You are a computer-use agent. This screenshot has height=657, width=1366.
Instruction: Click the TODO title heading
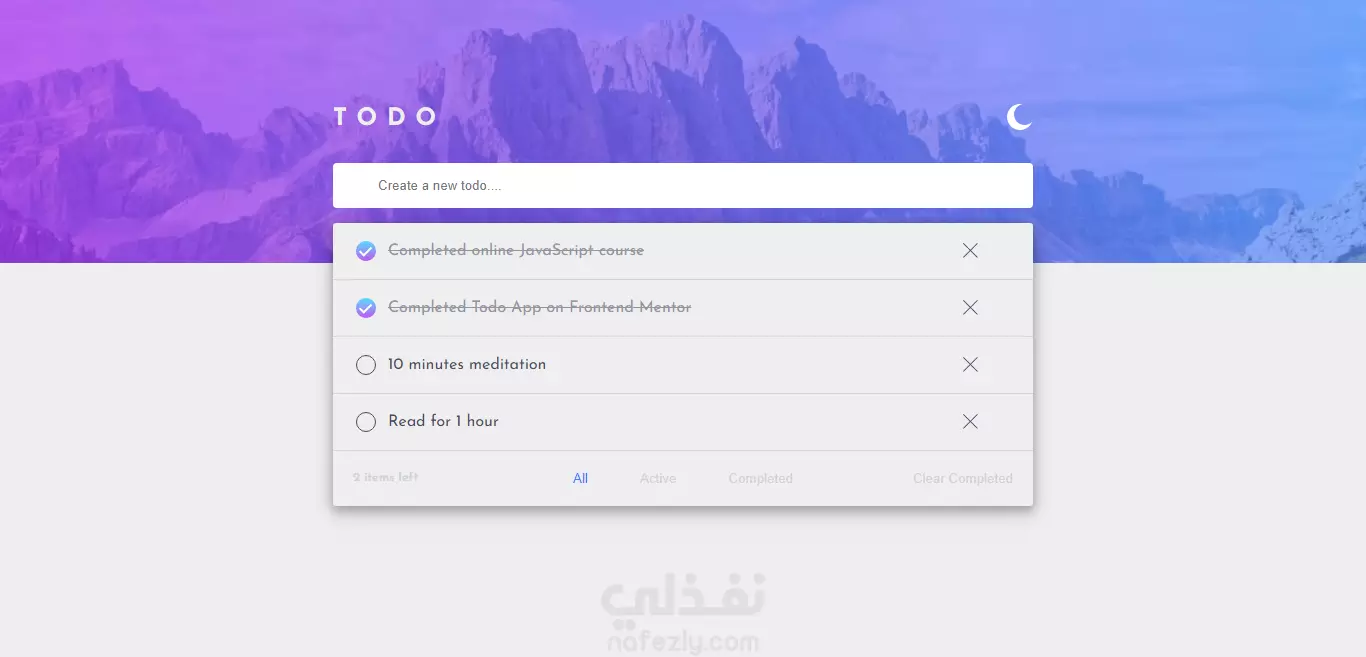point(385,117)
